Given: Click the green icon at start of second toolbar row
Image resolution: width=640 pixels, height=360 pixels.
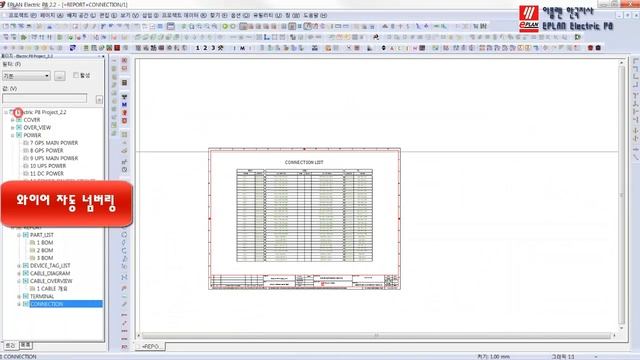Looking at the screenshot, I should (23, 37).
